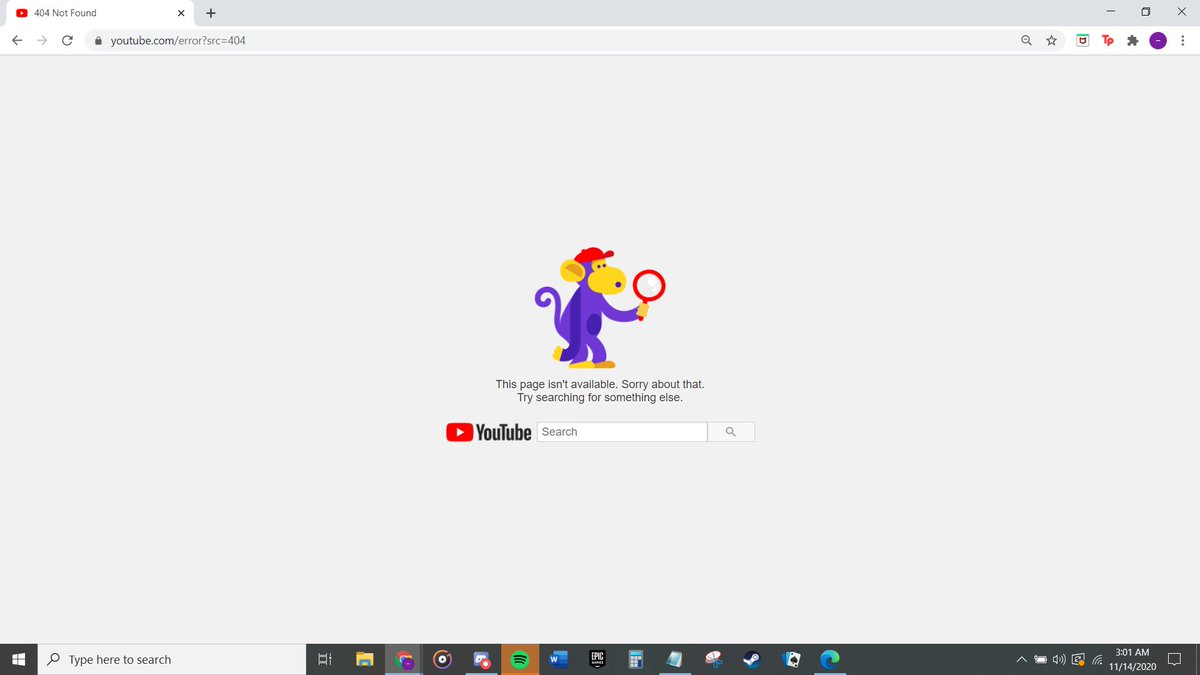Click the "This page isn't available" message
Screen dimensions: 1200x675
pos(599,384)
